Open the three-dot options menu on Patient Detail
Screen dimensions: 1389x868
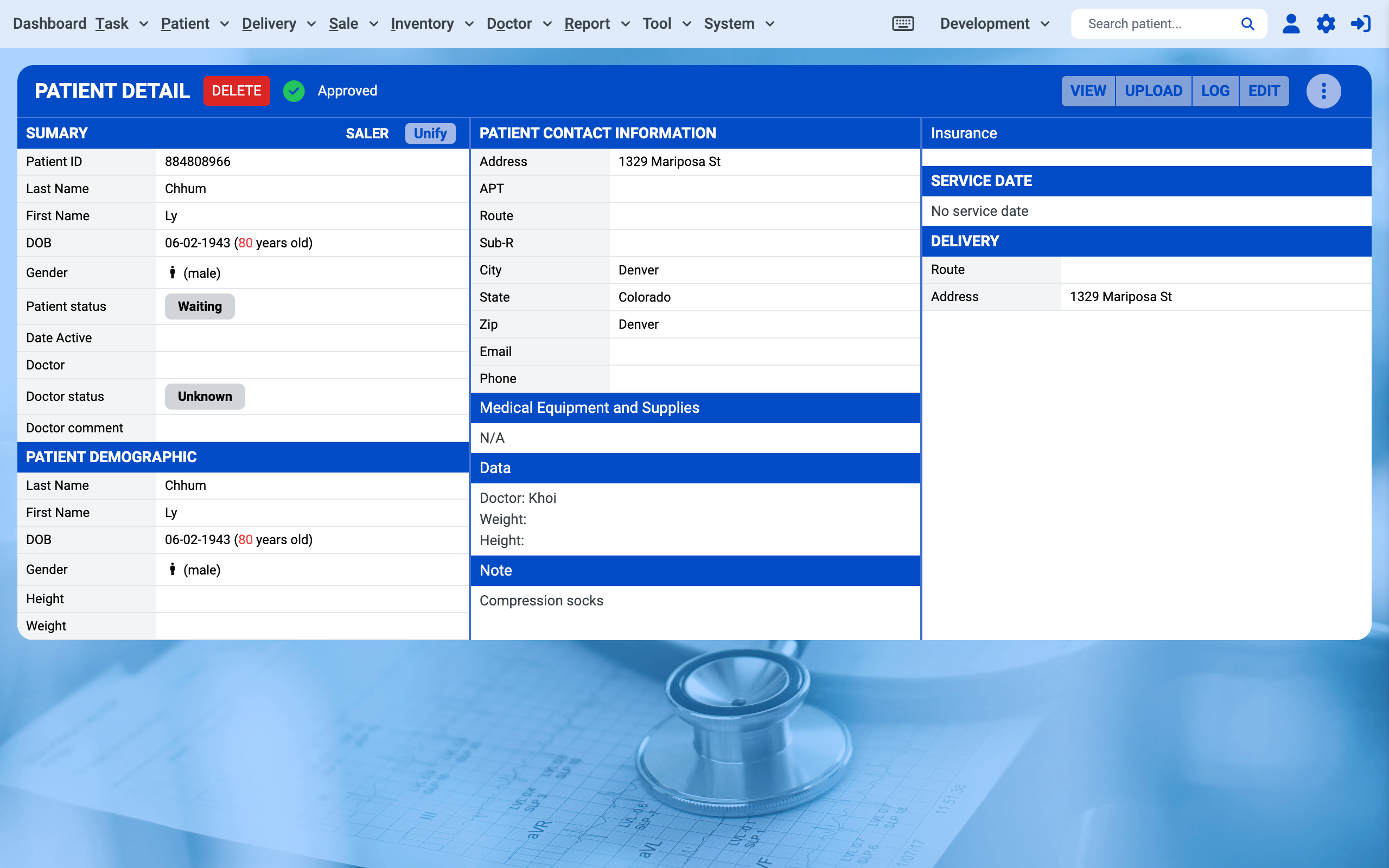1323,90
